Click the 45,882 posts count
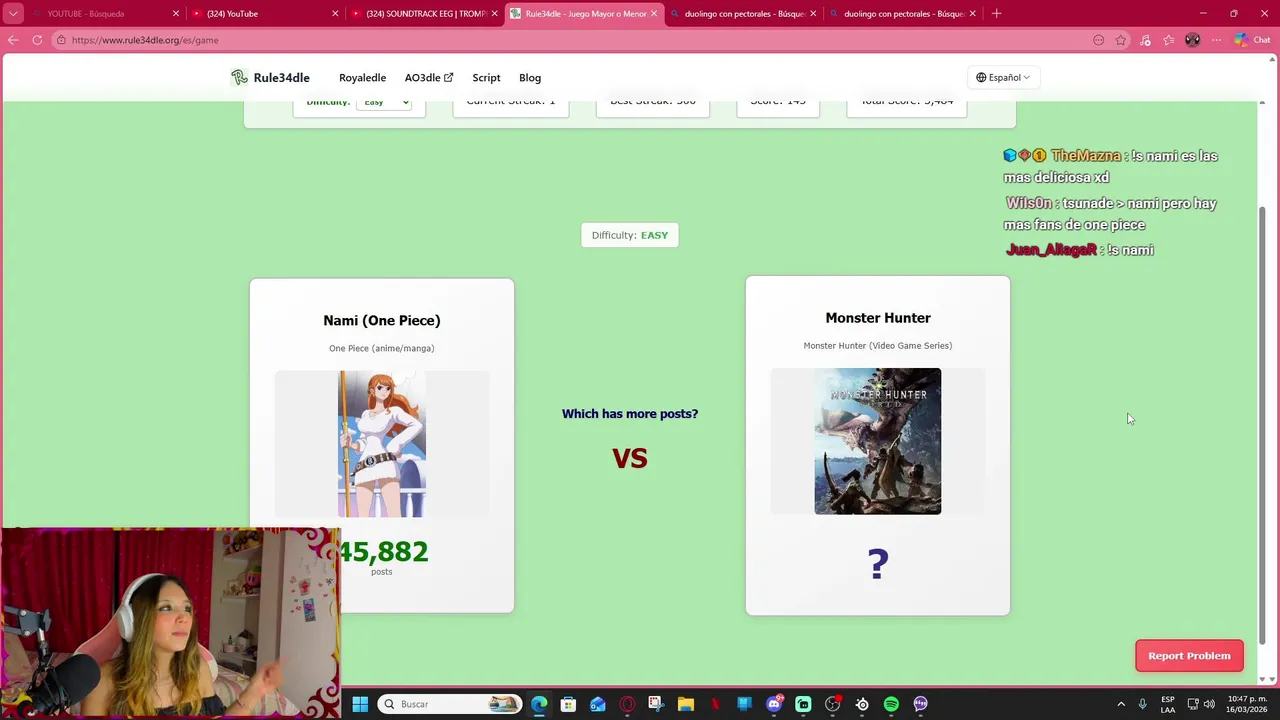 383,552
